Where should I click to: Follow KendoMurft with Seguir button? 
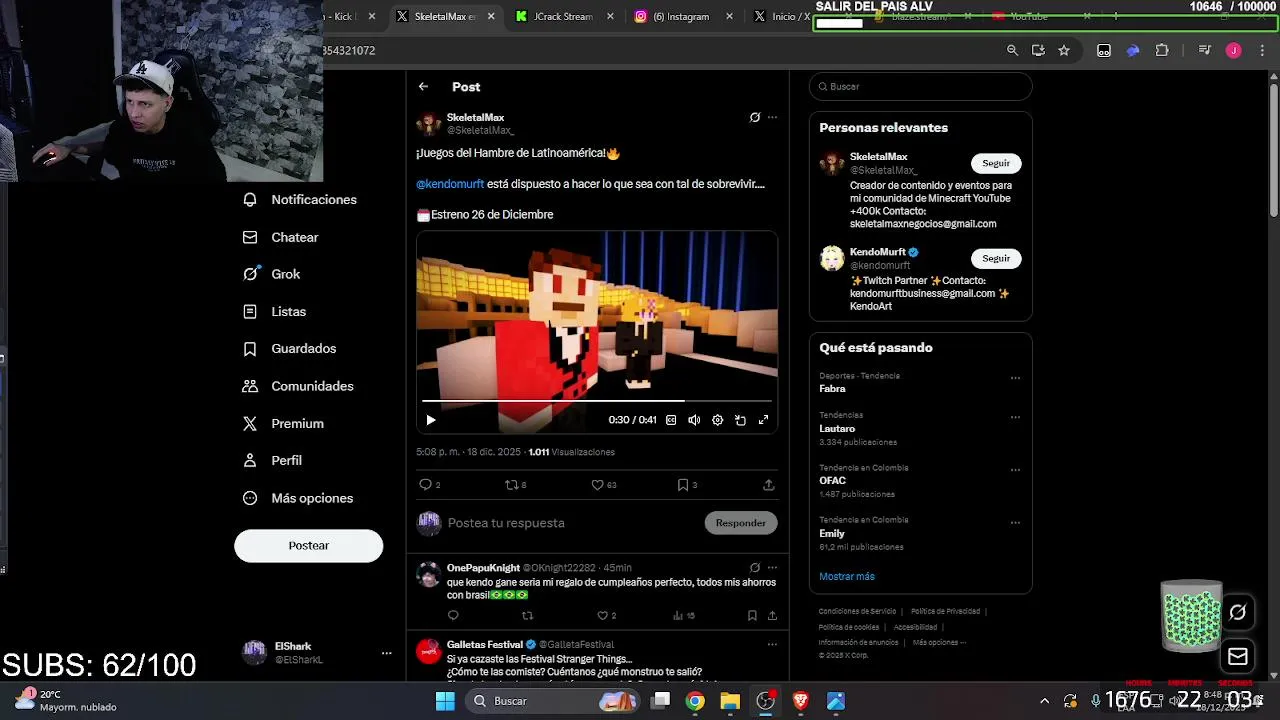click(996, 258)
